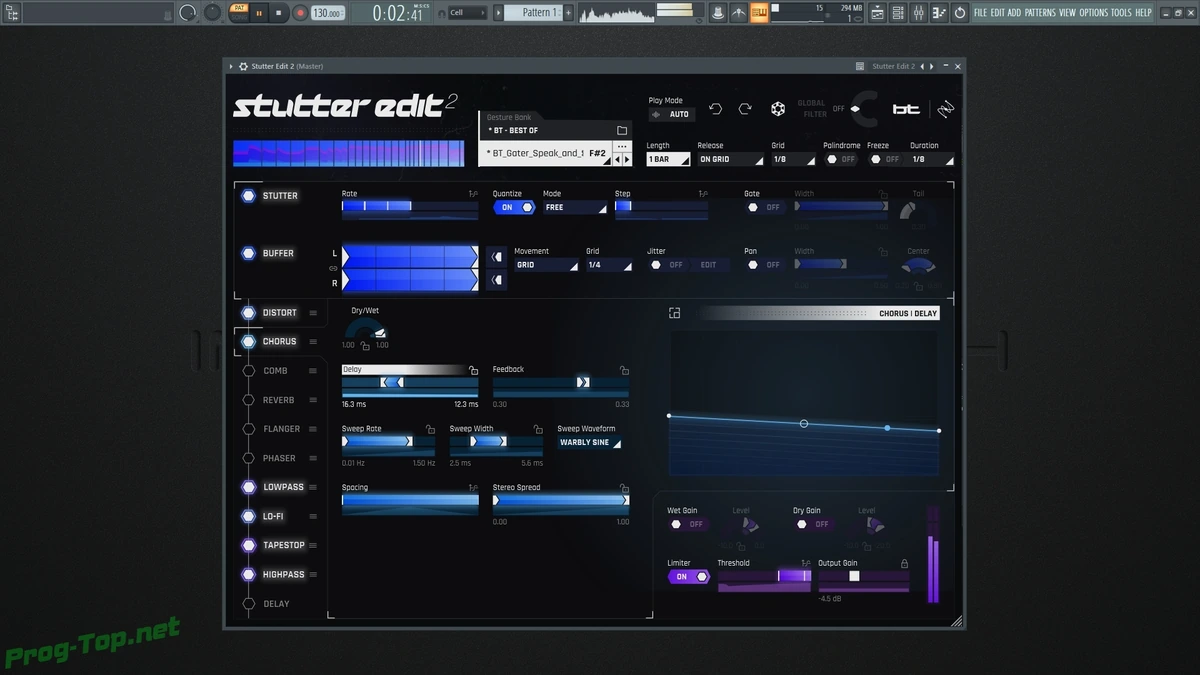Open the Length 1 BAR dropdown
Image resolution: width=1200 pixels, height=675 pixels.
(668, 159)
